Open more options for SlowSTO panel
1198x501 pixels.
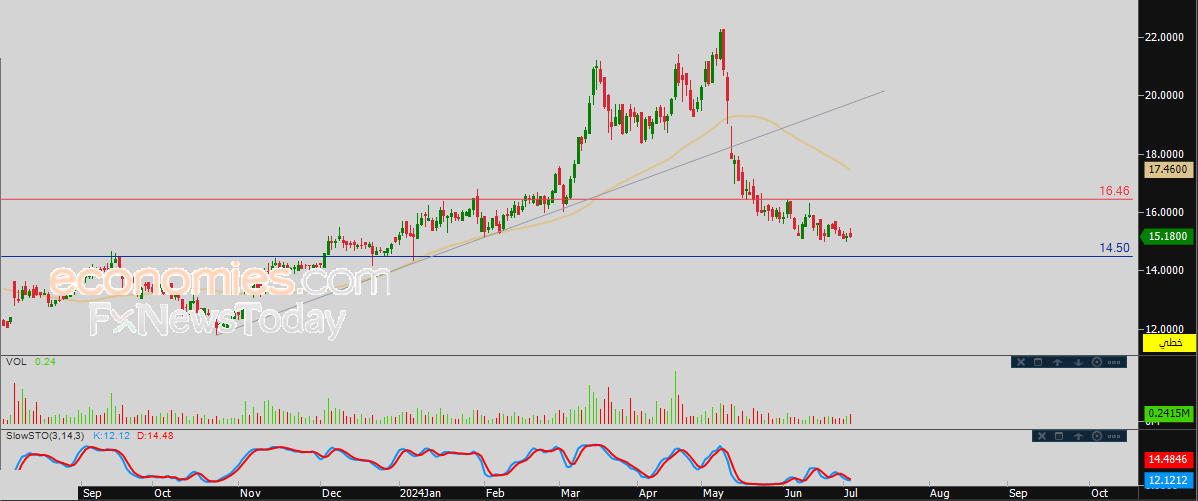coord(1114,436)
